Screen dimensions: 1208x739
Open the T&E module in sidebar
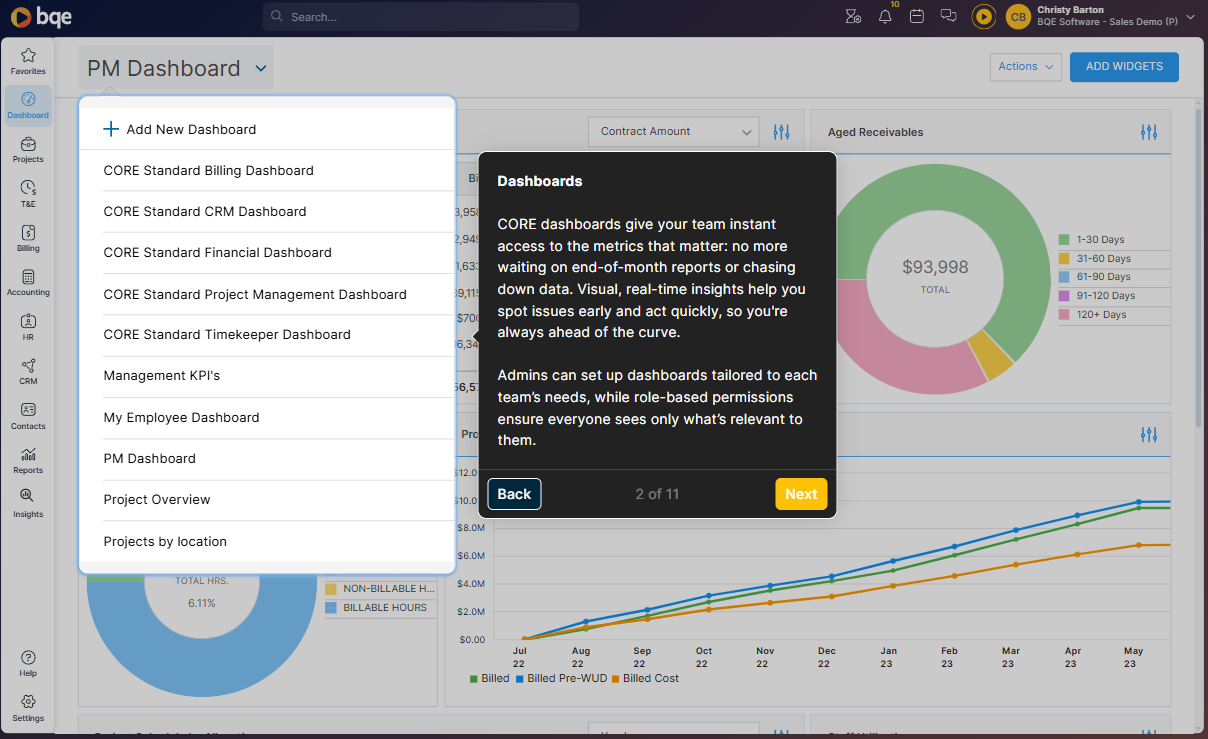28,193
